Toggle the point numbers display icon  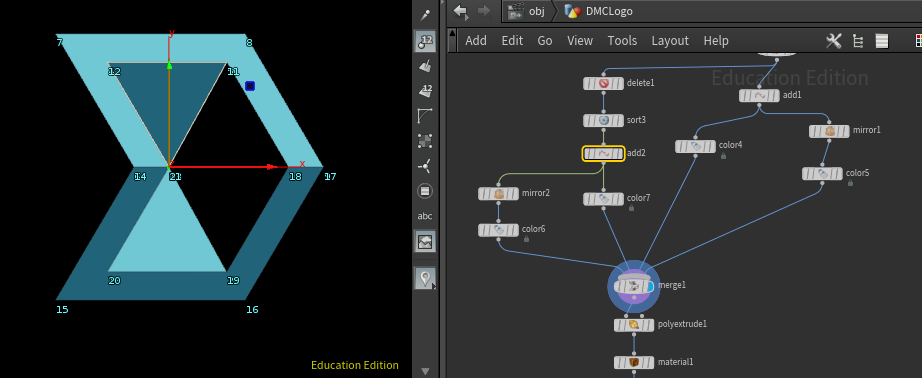click(x=425, y=41)
